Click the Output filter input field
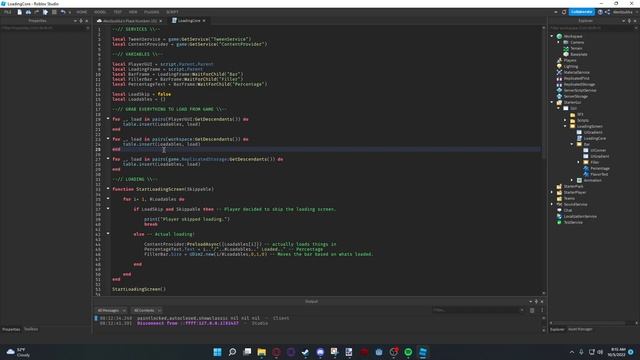The width and height of the screenshot is (640, 360). click(x=478, y=310)
